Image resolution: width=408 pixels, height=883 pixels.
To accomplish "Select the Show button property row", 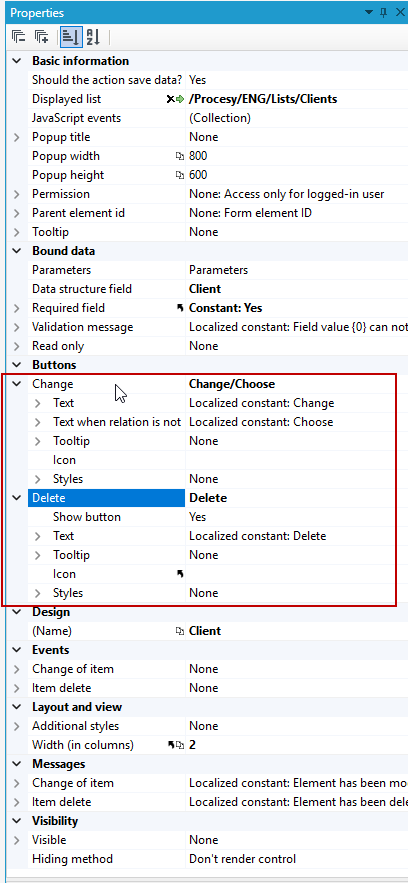I will click(x=87, y=517).
